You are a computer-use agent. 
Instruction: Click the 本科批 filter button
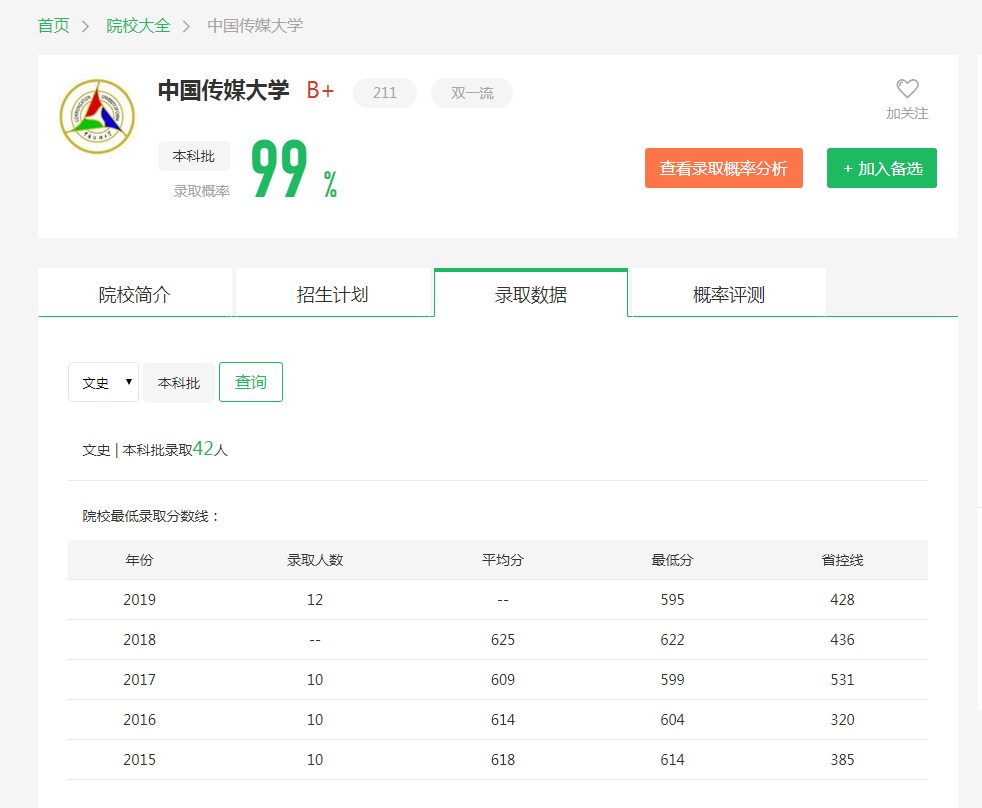tap(179, 382)
